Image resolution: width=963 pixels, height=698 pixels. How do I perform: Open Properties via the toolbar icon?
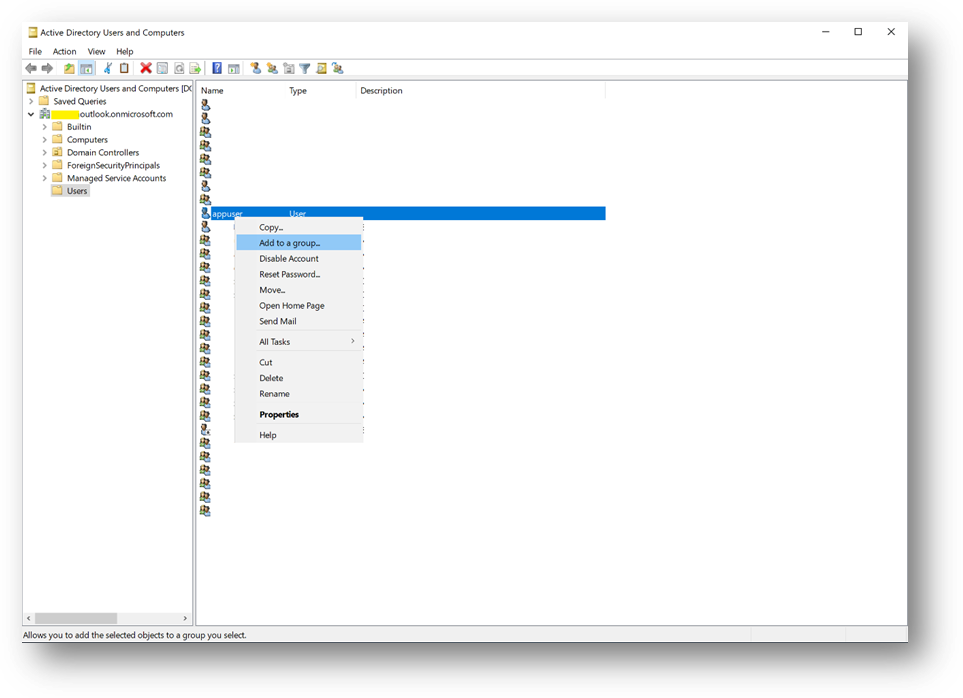(162, 68)
